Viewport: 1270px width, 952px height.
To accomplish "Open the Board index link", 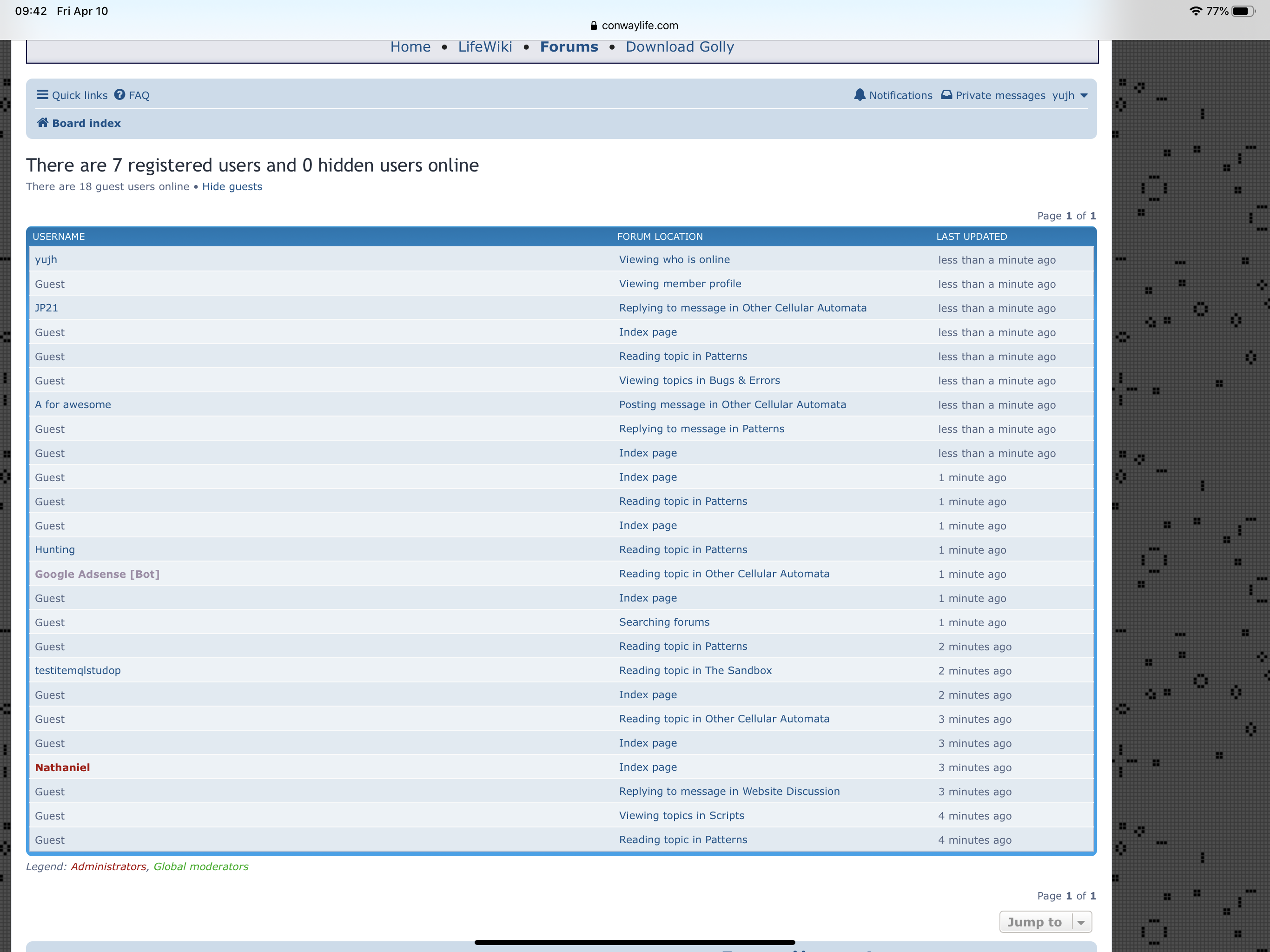I will [86, 123].
